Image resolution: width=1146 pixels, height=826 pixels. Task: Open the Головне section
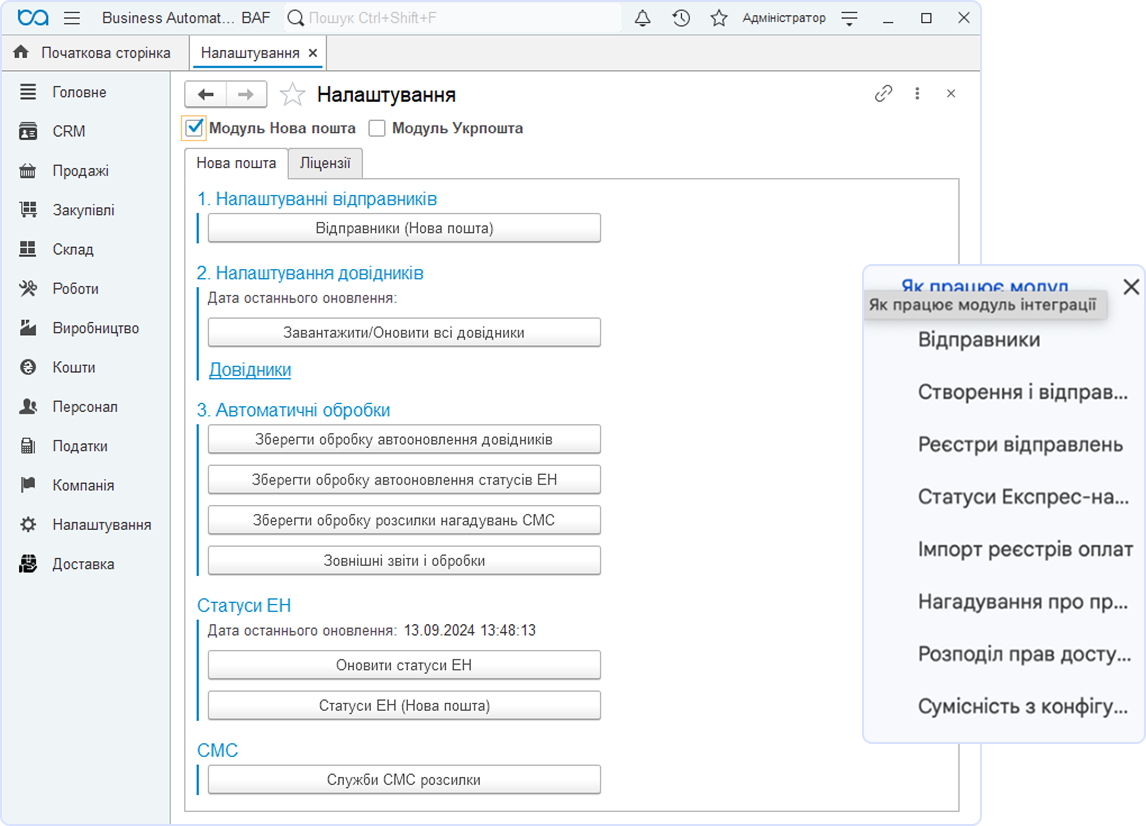(79, 92)
